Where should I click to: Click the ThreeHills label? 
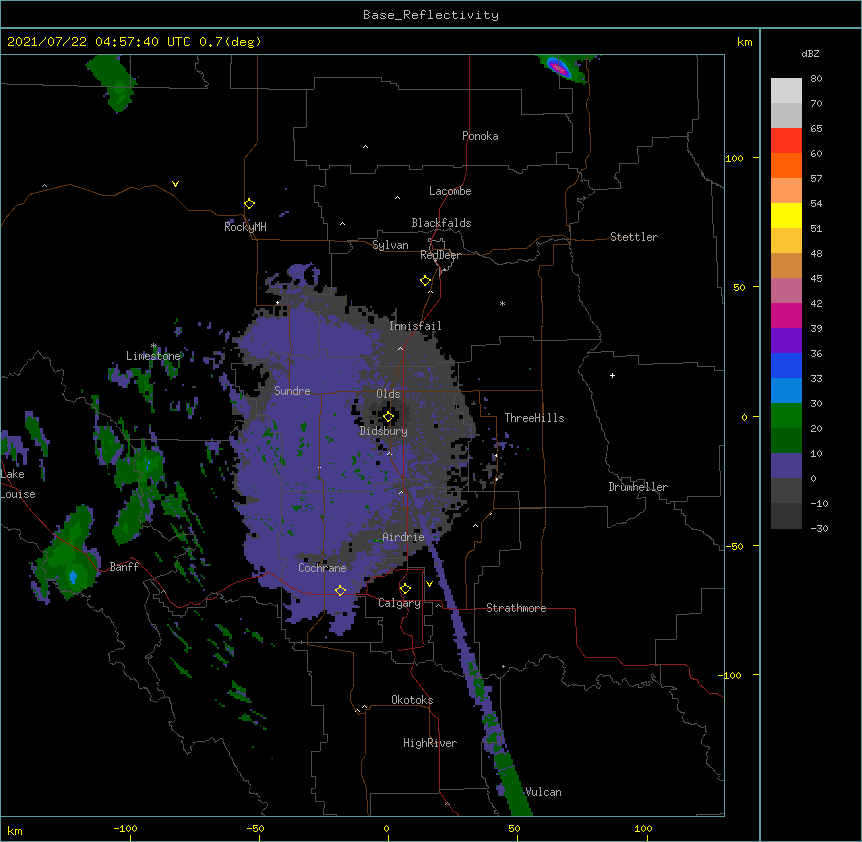534,418
